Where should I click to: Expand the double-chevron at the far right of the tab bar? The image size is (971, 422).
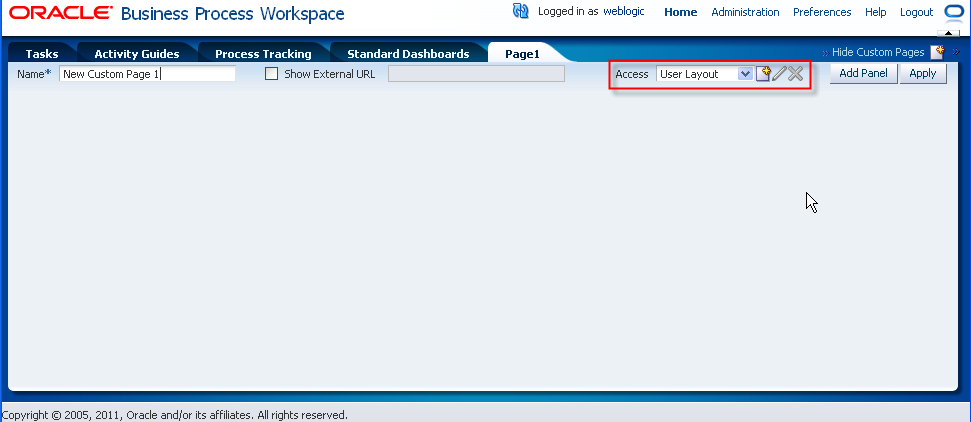click(x=956, y=52)
